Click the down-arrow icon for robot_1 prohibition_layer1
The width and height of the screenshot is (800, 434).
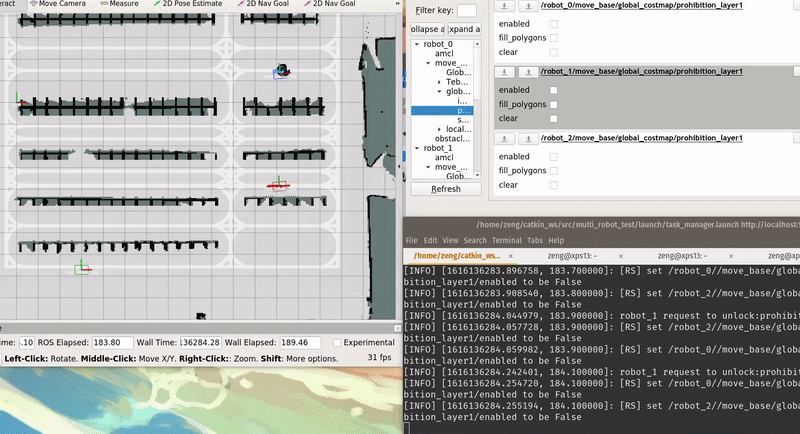504,72
